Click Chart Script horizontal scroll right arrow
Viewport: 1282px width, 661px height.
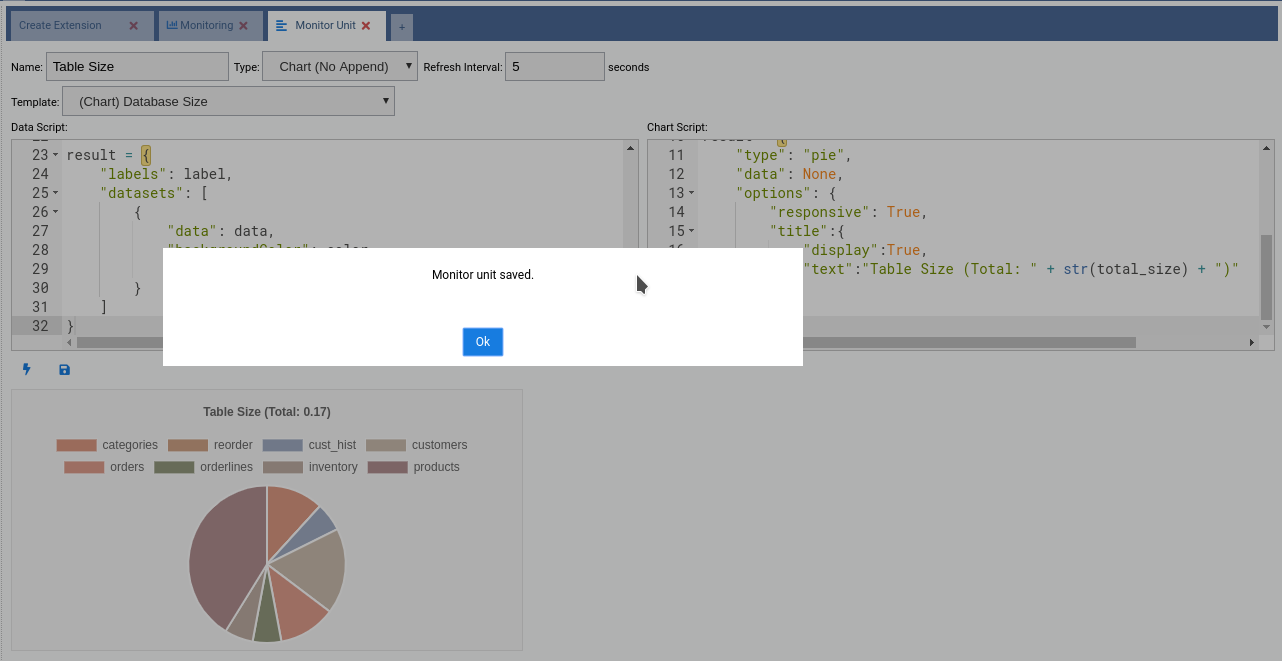(x=1251, y=342)
